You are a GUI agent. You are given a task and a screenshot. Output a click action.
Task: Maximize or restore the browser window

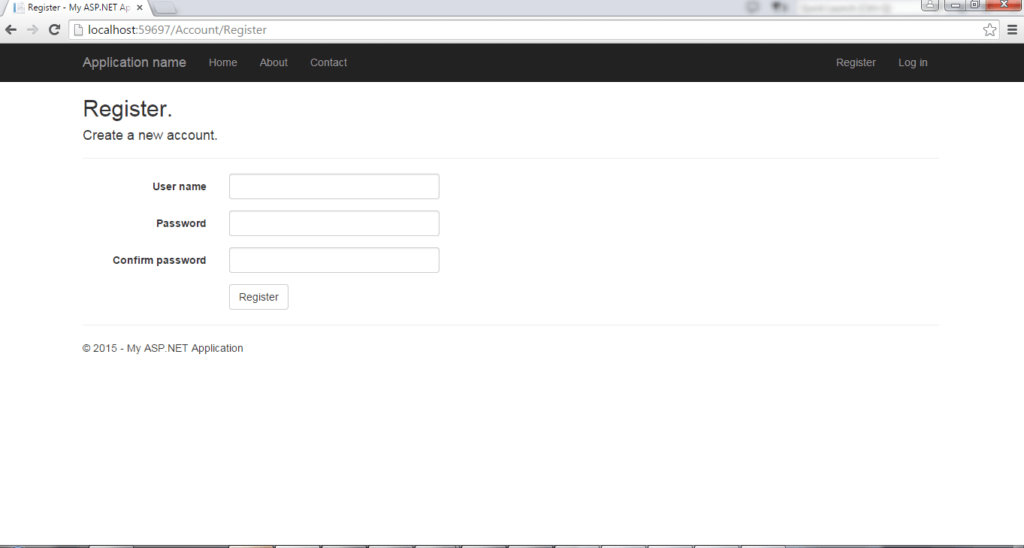click(x=974, y=5)
